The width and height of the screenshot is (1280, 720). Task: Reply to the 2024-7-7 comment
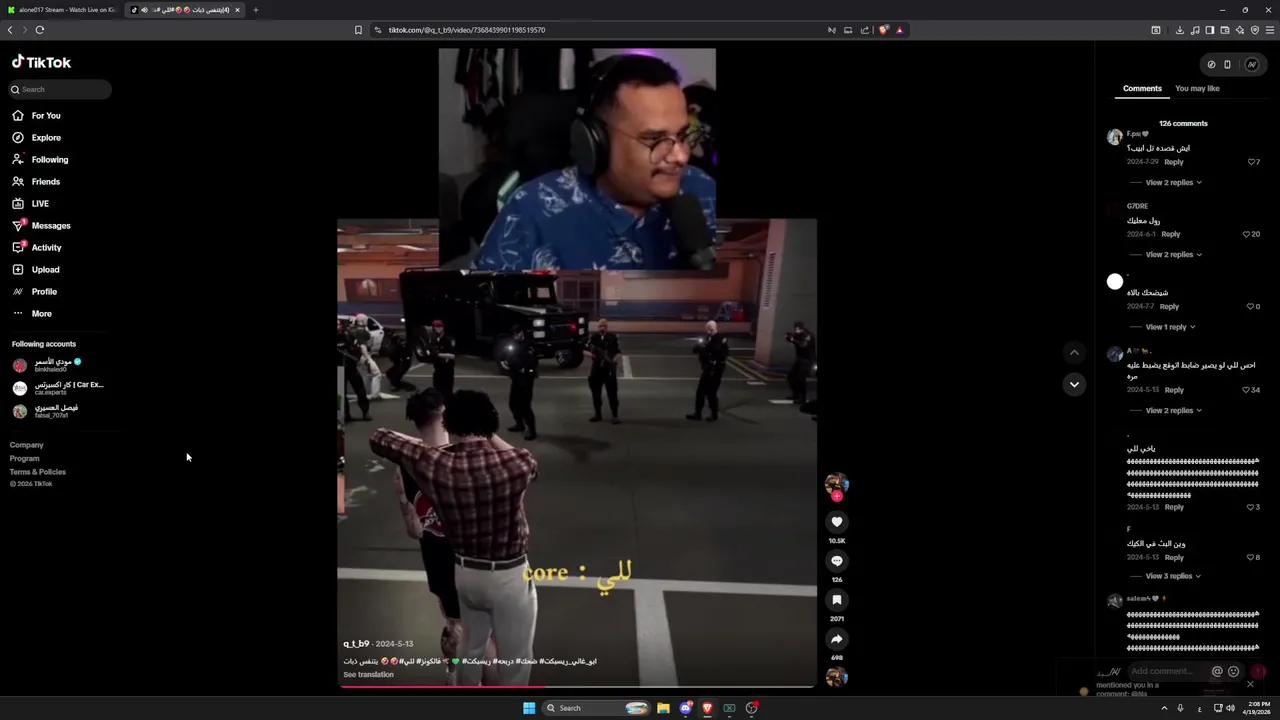[1169, 307]
